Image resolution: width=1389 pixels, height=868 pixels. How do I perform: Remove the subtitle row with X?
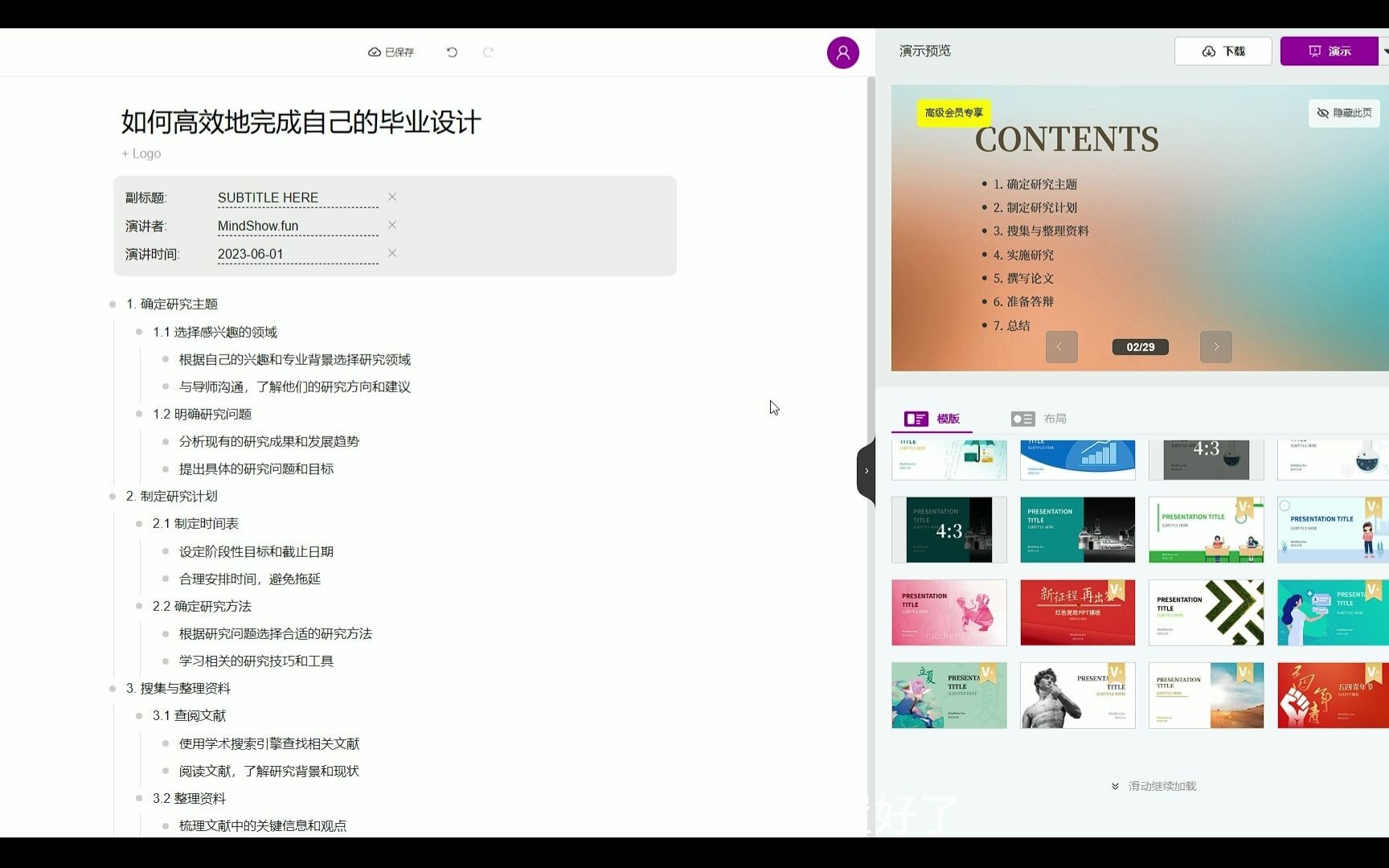[392, 197]
